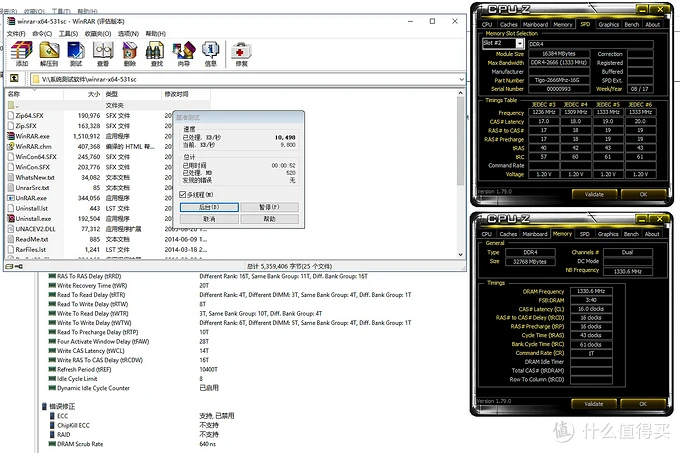Click the Test (测试) toolbar icon in WinRAR
Image resolution: width=680 pixels, height=453 pixels.
click(x=76, y=51)
